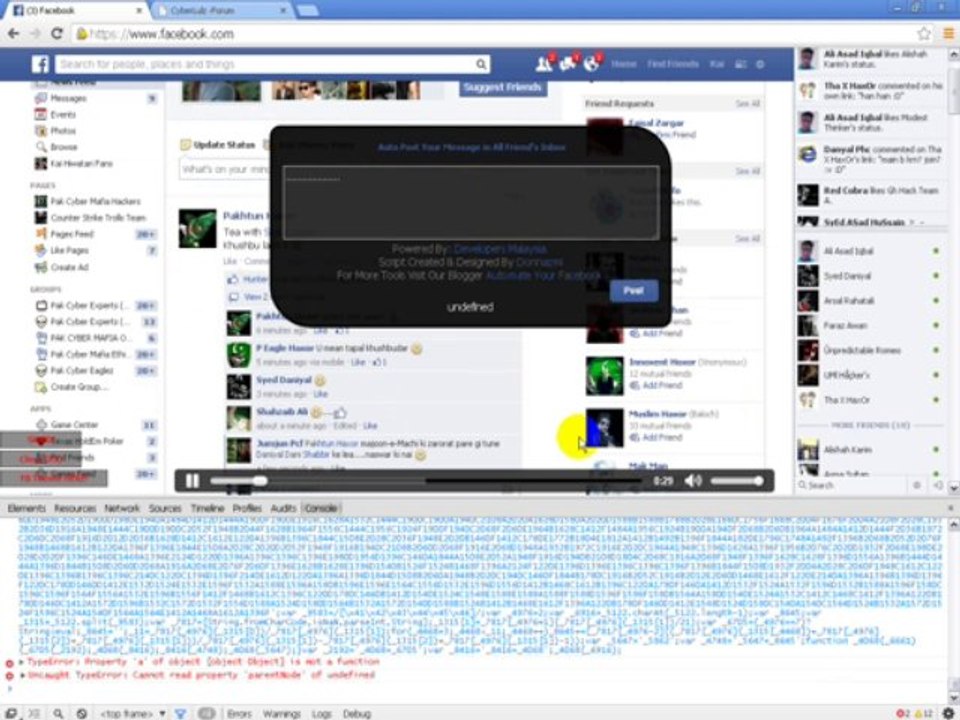Switch to the Network tab
This screenshot has height=720, width=960.
122,508
